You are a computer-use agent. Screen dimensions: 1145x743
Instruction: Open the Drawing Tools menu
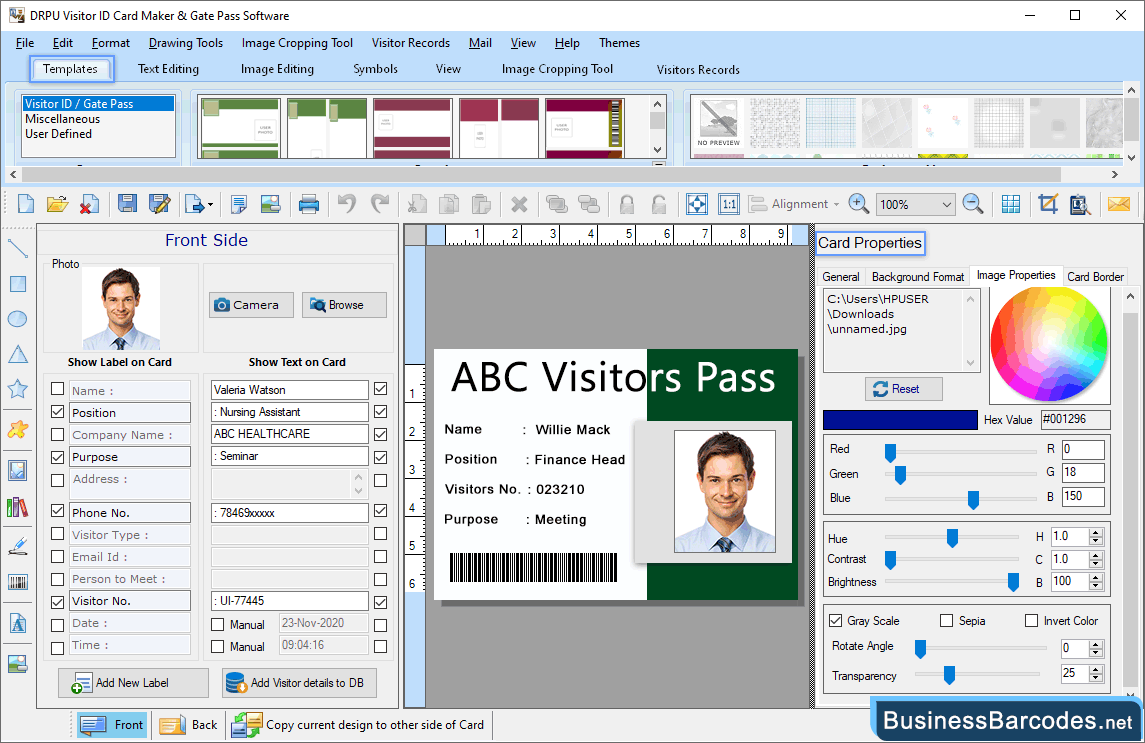[185, 43]
